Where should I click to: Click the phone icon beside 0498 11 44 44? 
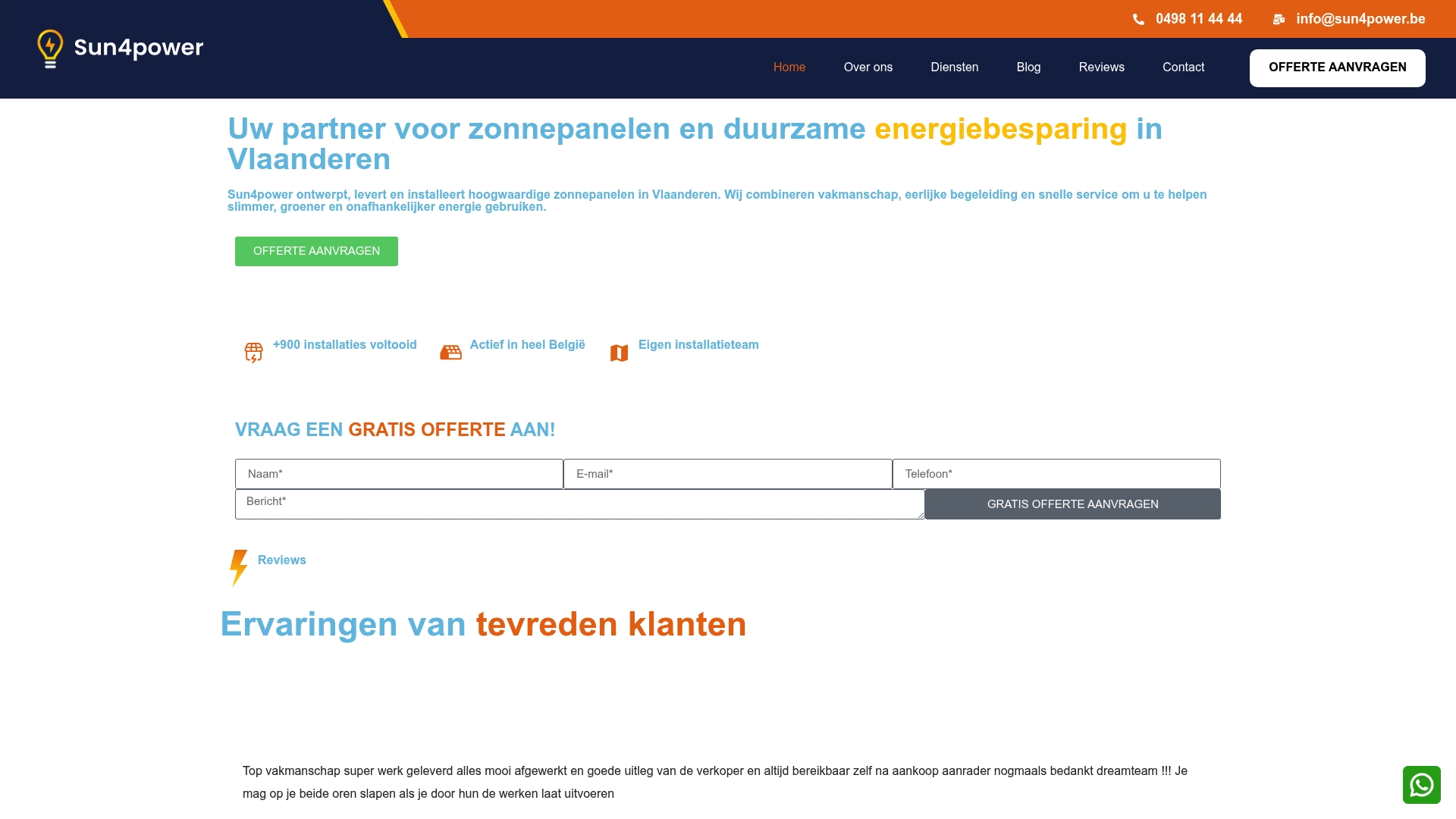(x=1138, y=20)
